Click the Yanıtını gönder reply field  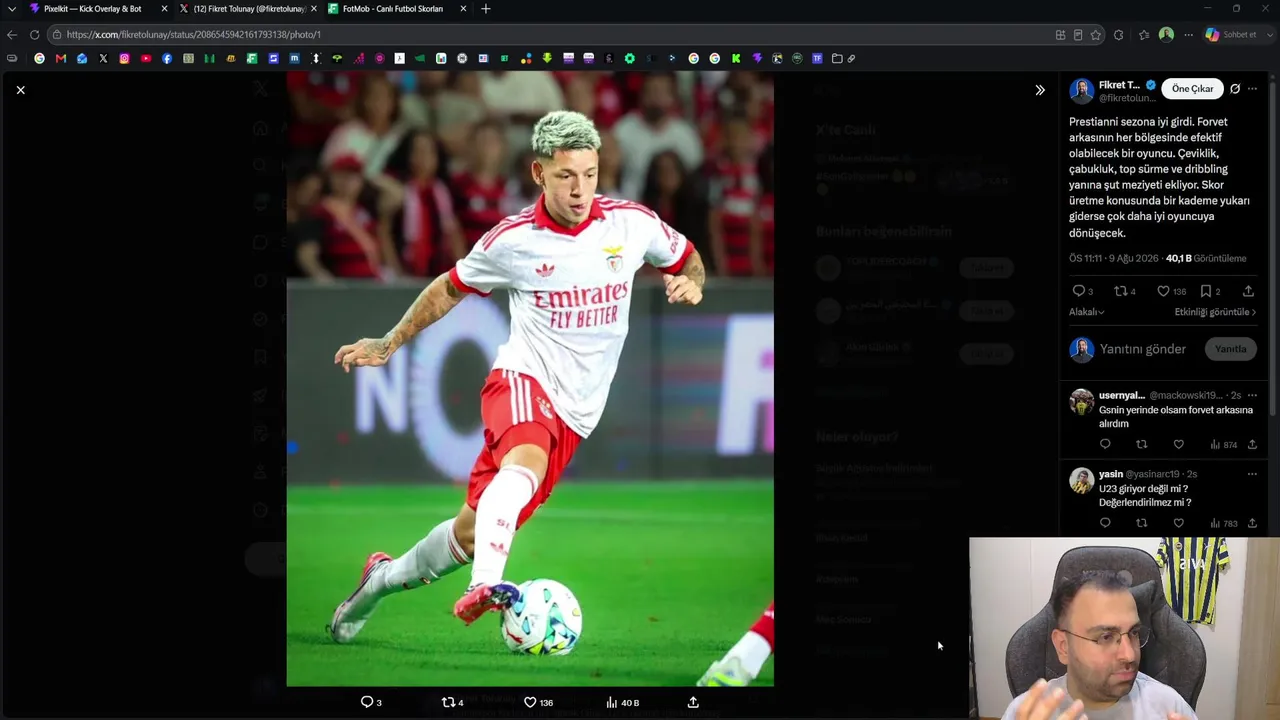click(1143, 349)
